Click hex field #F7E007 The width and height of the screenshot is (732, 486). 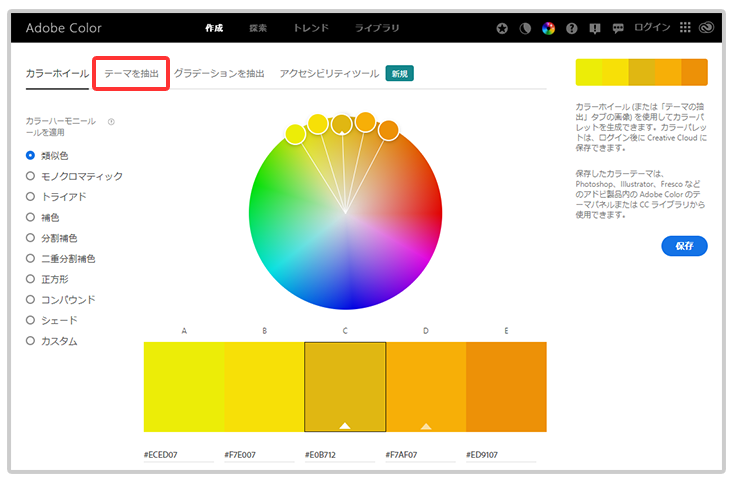(259, 455)
